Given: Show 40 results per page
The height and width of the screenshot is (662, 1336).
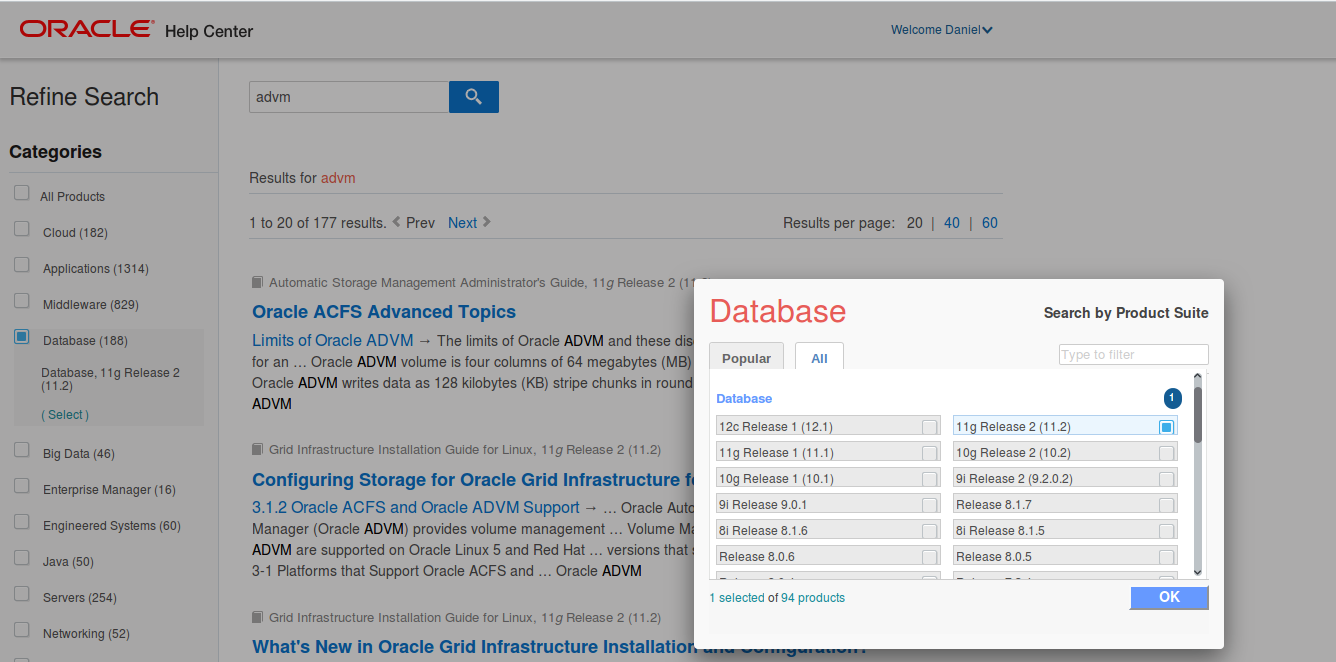Looking at the screenshot, I should [x=951, y=223].
